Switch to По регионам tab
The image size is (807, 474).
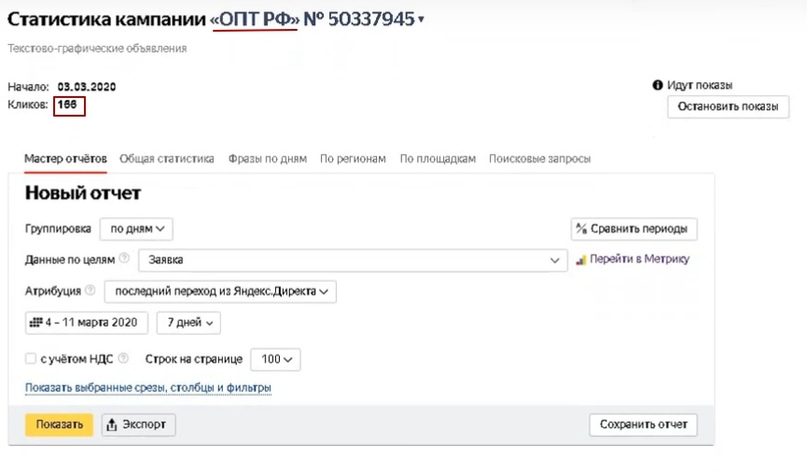pyautogui.click(x=353, y=159)
